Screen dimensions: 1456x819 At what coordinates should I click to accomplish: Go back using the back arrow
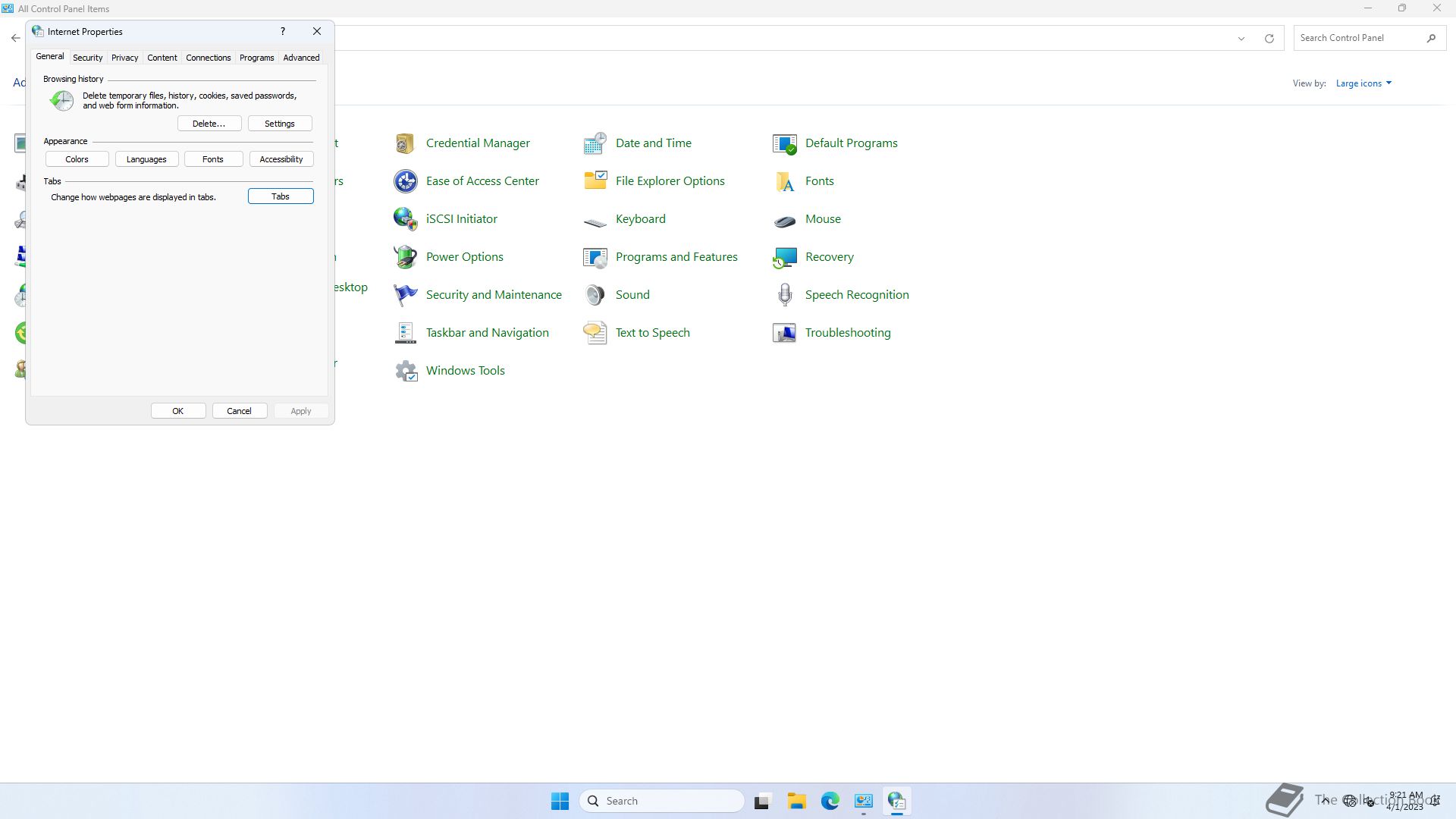(16, 38)
